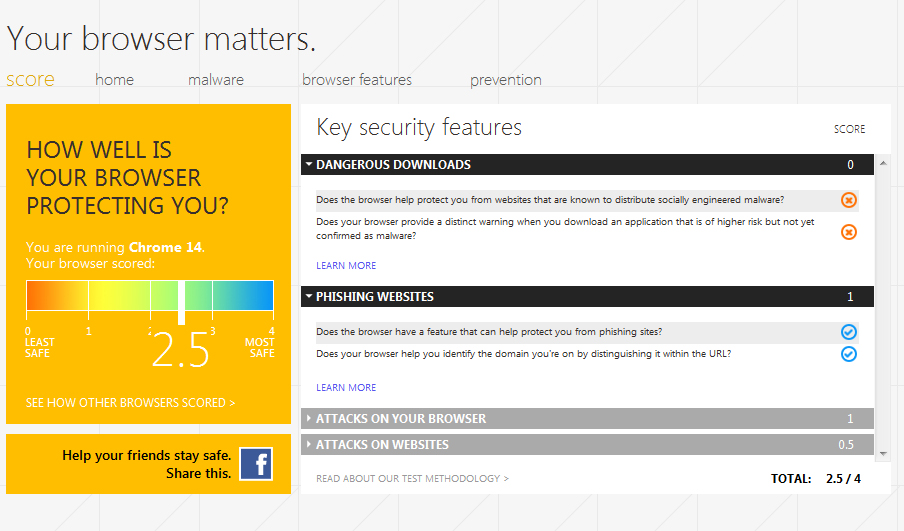Select the score tab
The image size is (904, 531).
click(x=30, y=79)
